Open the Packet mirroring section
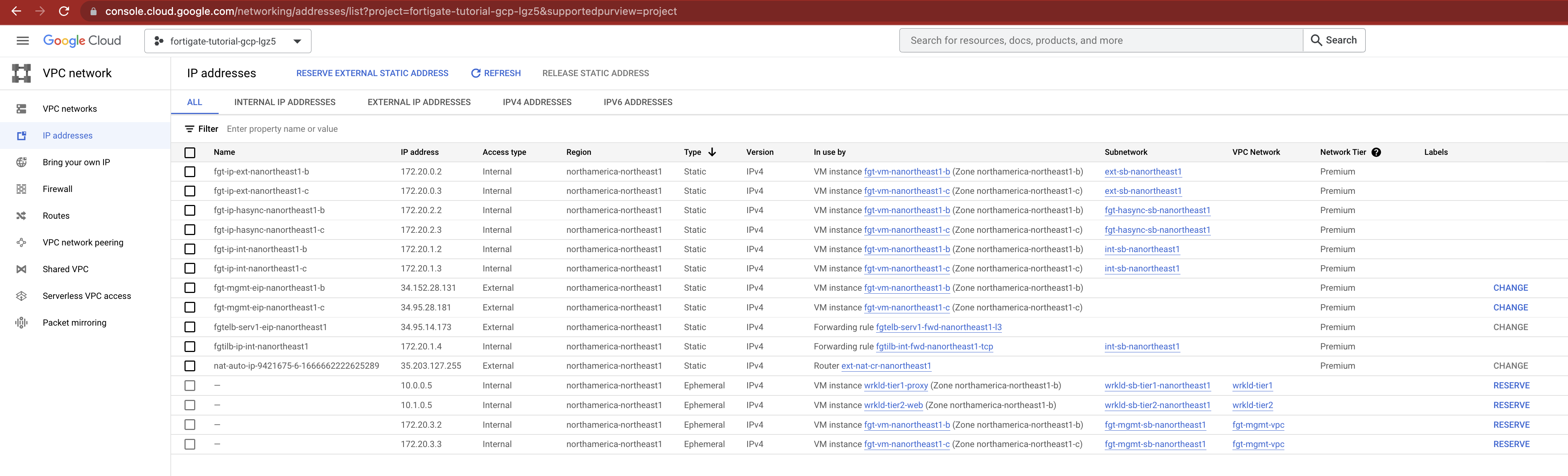 74,322
